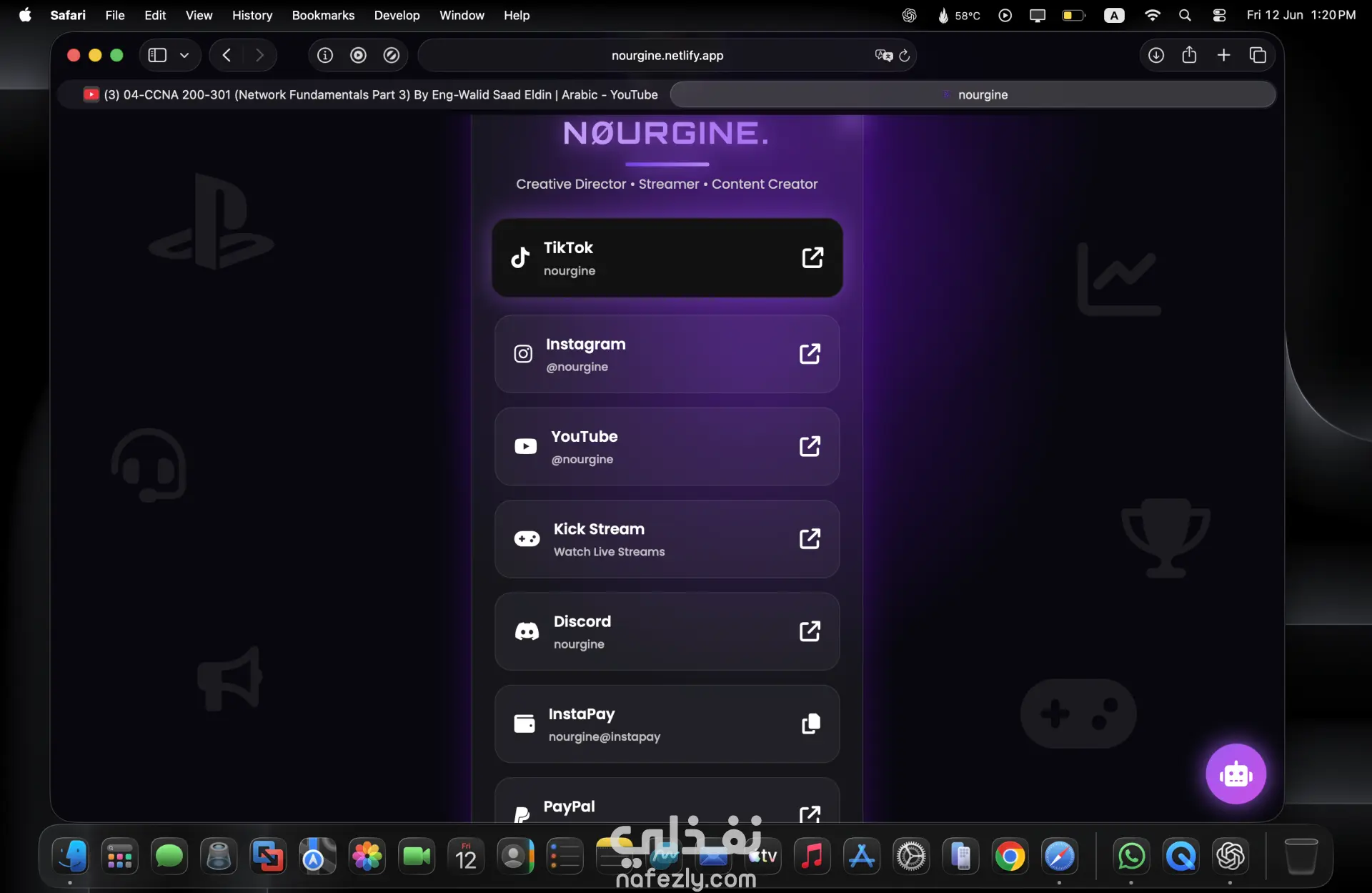
Task: Open the YouTube card's external link icon
Action: point(810,446)
